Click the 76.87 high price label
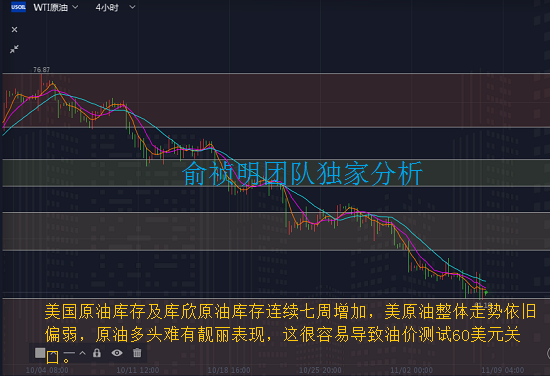The image size is (550, 376). pyautogui.click(x=41, y=69)
